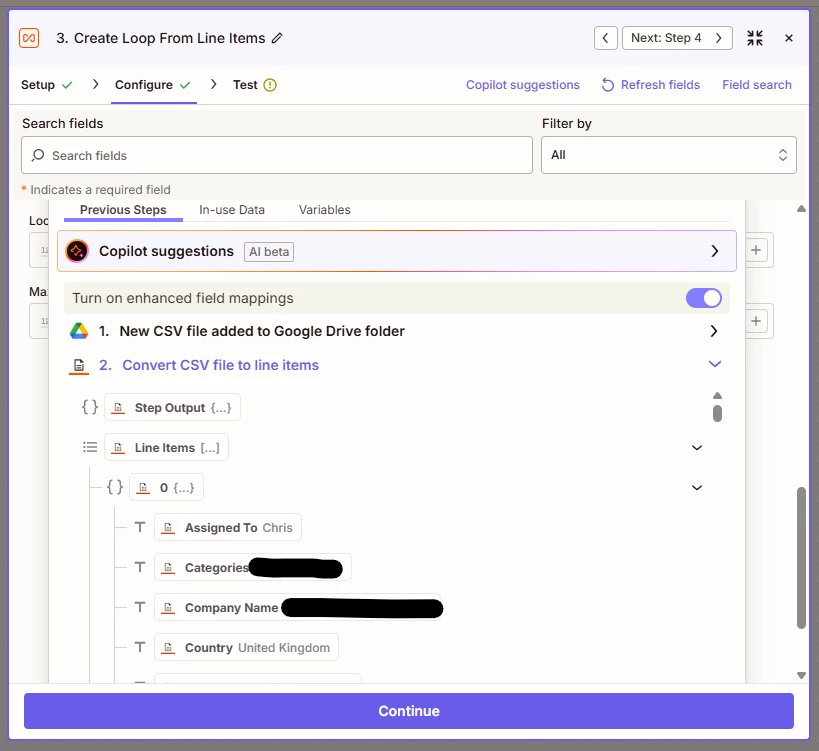The height and width of the screenshot is (751, 819).
Task: Select the Country United Kingdom field
Action: tap(246, 648)
